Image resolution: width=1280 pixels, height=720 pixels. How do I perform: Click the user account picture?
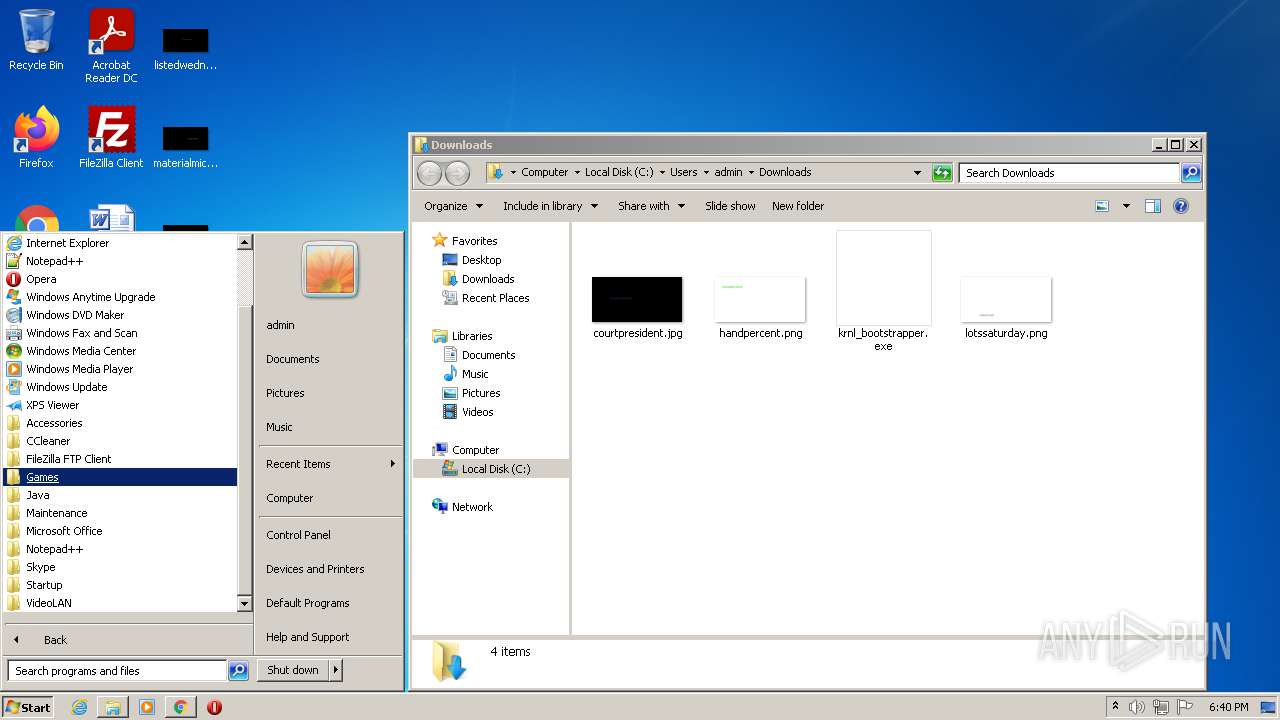click(329, 270)
